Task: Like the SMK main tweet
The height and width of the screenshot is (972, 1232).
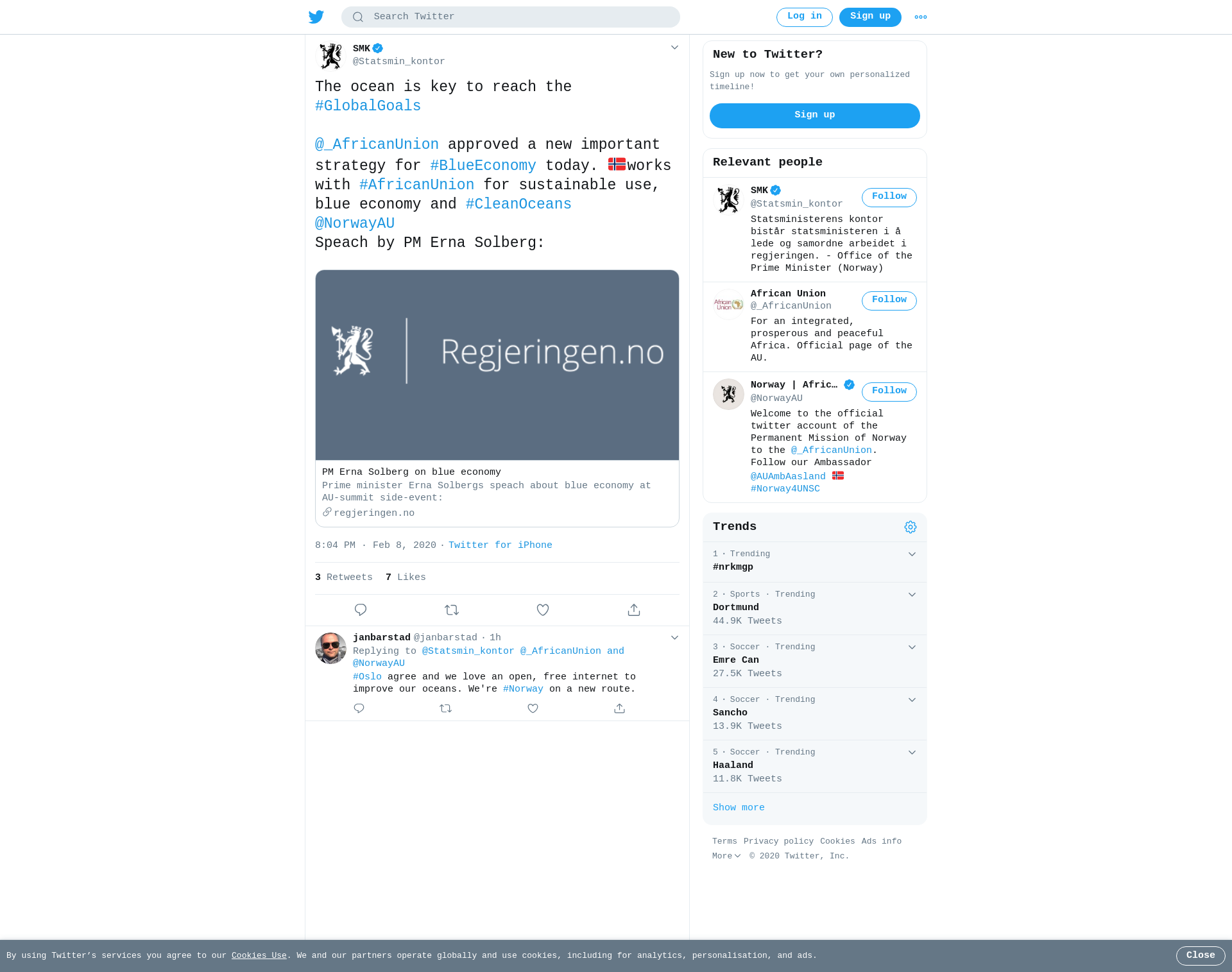Action: [543, 610]
